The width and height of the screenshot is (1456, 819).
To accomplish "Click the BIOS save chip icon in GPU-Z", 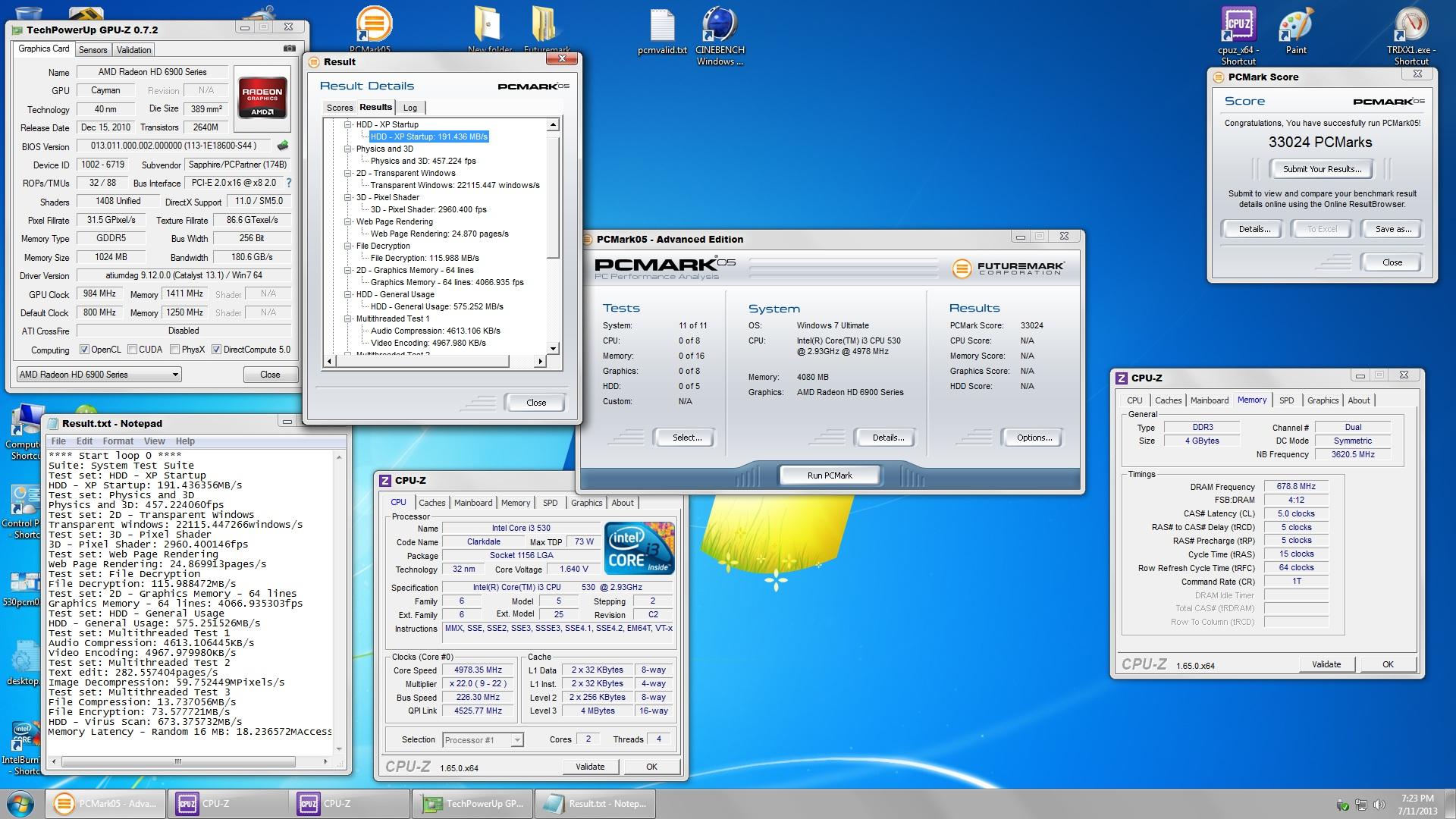I will pyautogui.click(x=283, y=146).
